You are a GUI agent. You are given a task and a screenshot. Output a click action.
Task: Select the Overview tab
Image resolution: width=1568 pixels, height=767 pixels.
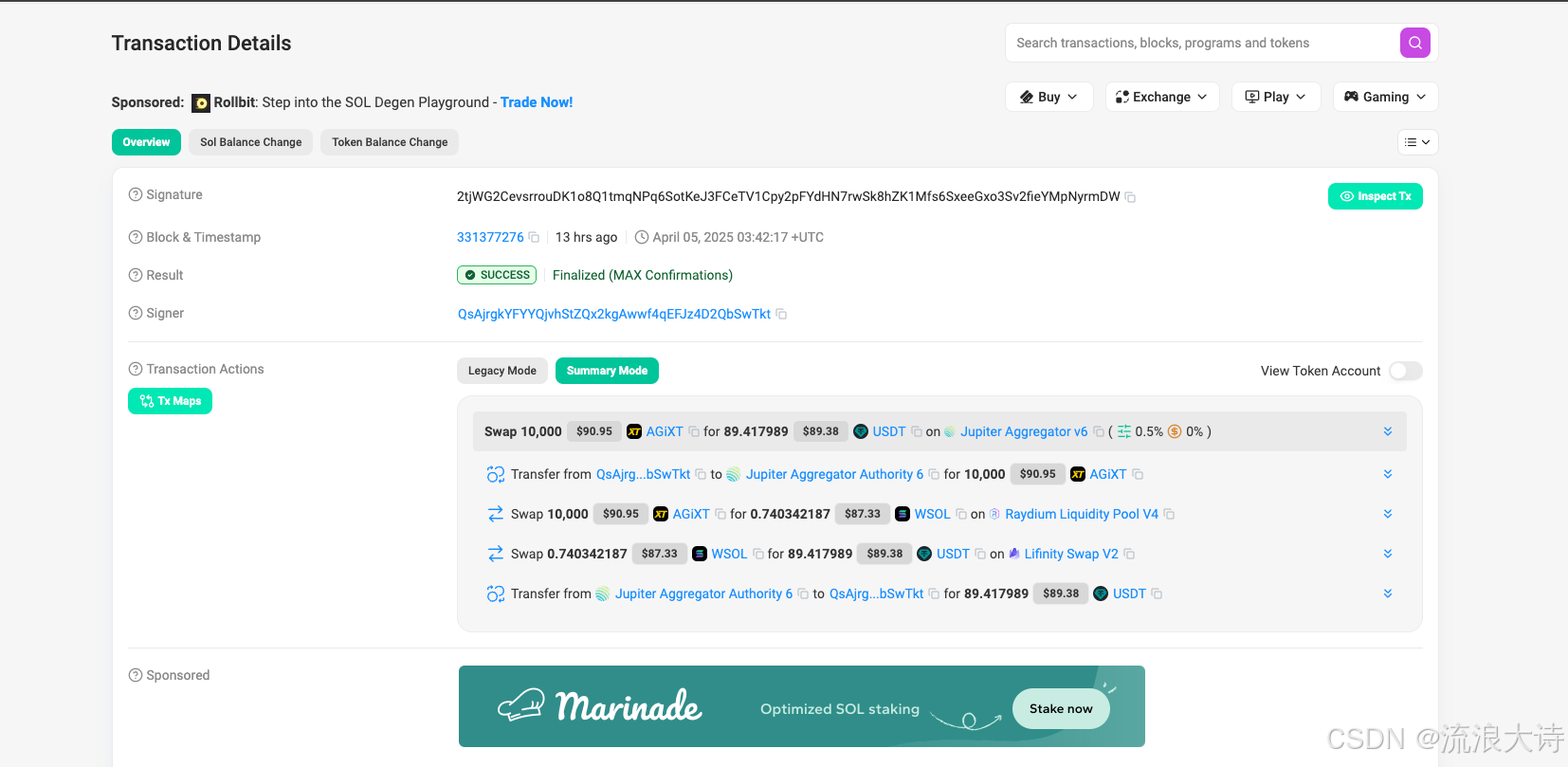point(146,142)
